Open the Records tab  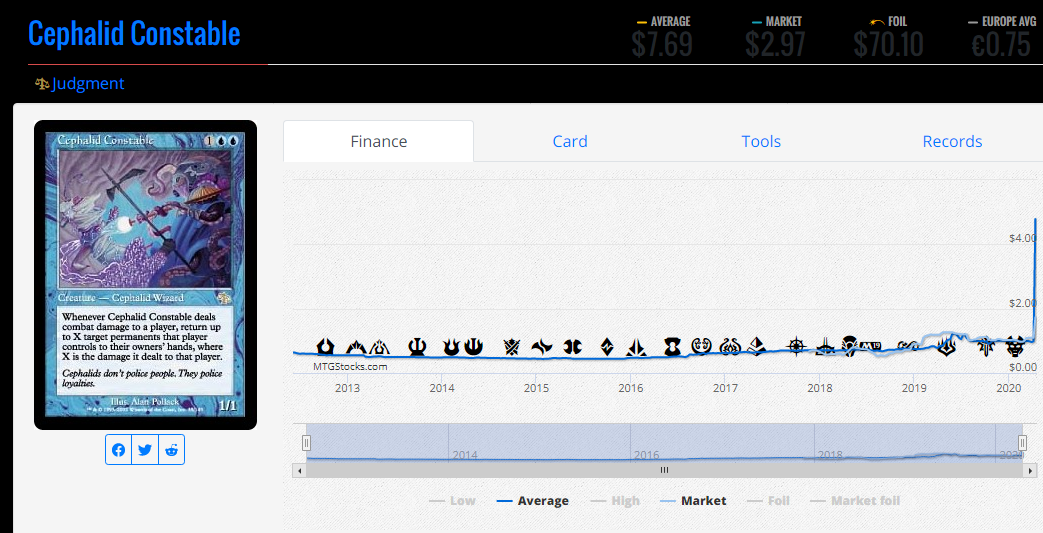pyautogui.click(x=952, y=141)
